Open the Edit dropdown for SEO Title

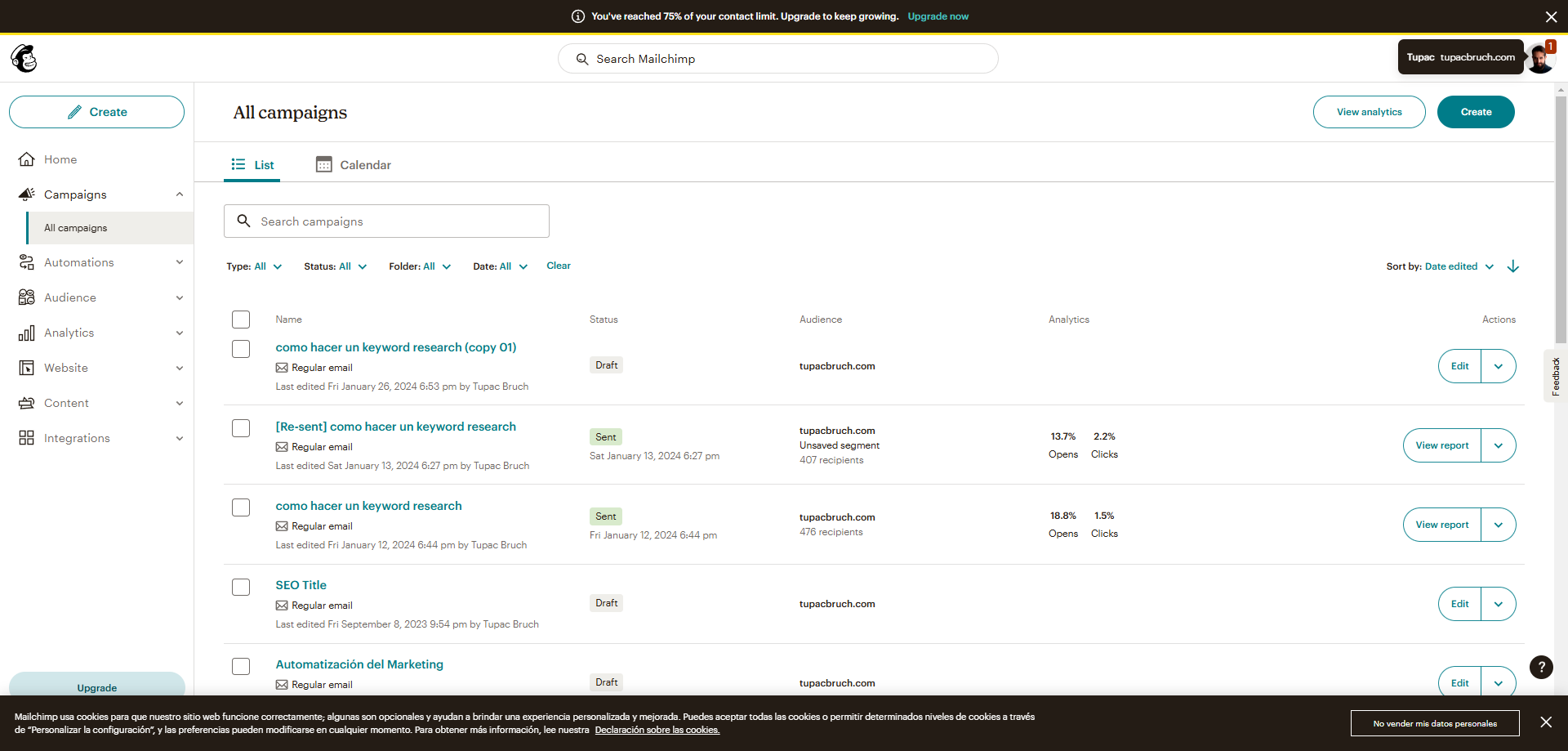coord(1499,603)
